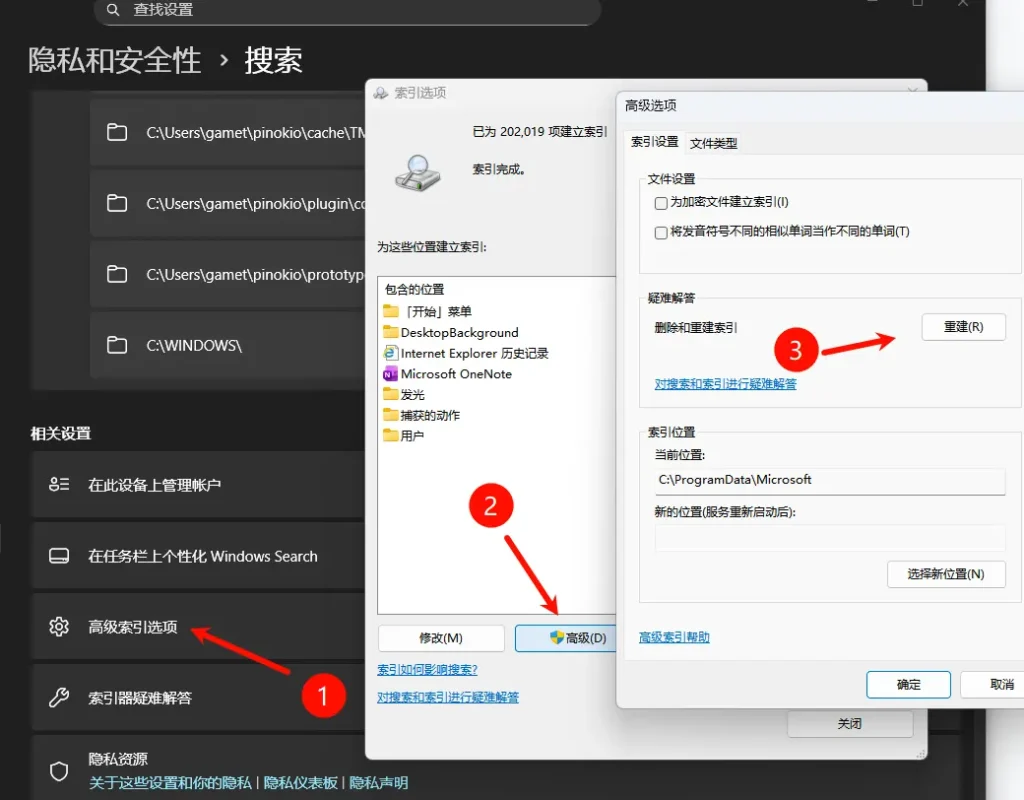勾选“将发音符号不同的相似单词”复选框

pyautogui.click(x=660, y=232)
